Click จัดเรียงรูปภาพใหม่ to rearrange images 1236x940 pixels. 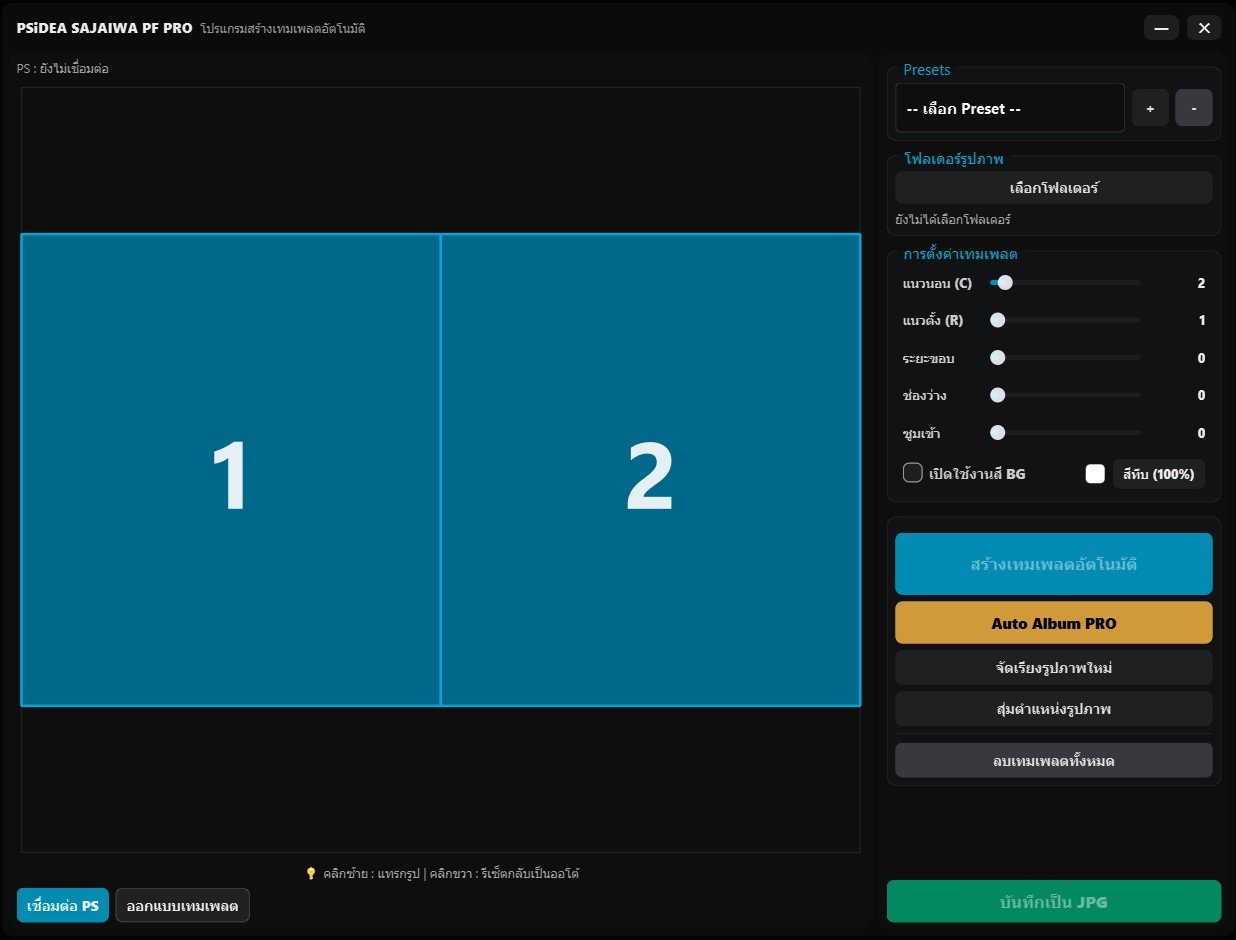(1053, 667)
